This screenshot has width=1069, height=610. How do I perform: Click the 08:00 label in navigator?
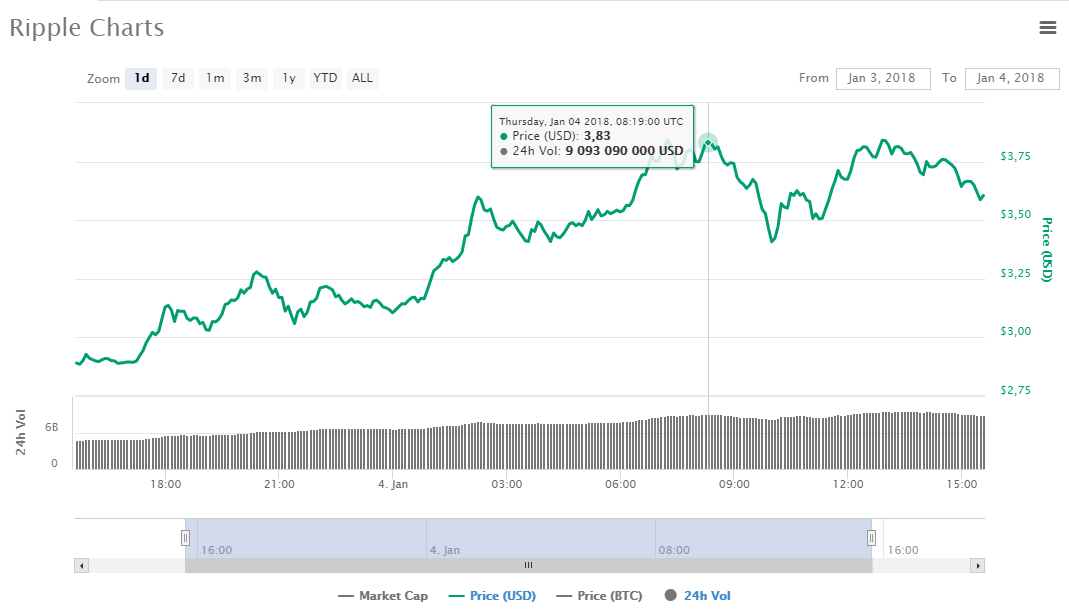click(674, 550)
